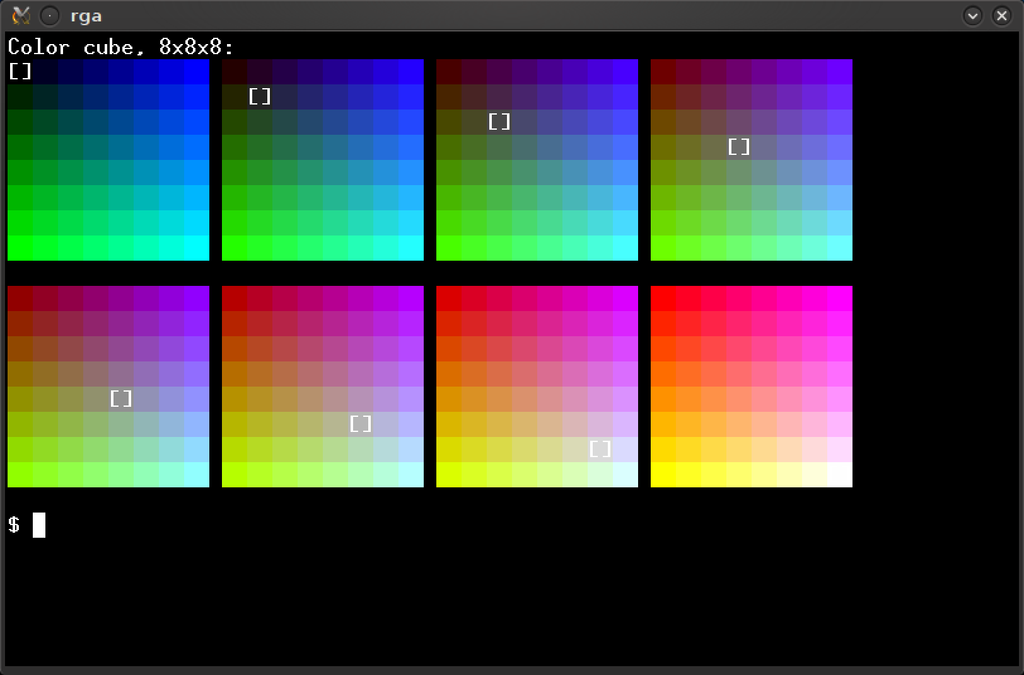This screenshot has width=1024, height=675.
Task: Click the terminal application icon in title bar
Action: click(21, 15)
